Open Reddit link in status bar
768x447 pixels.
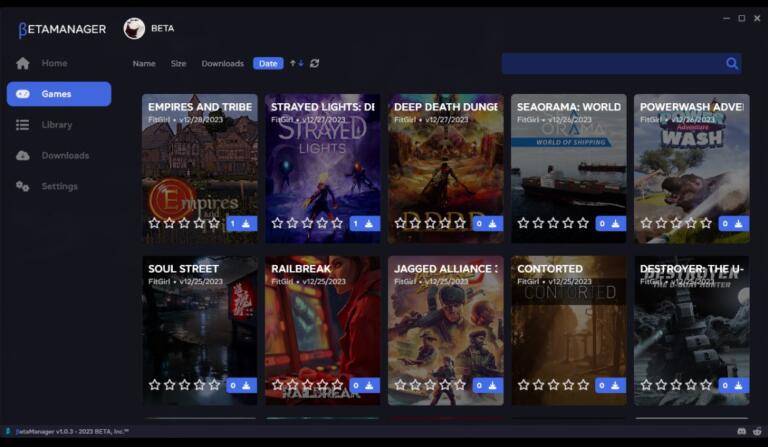(x=757, y=431)
